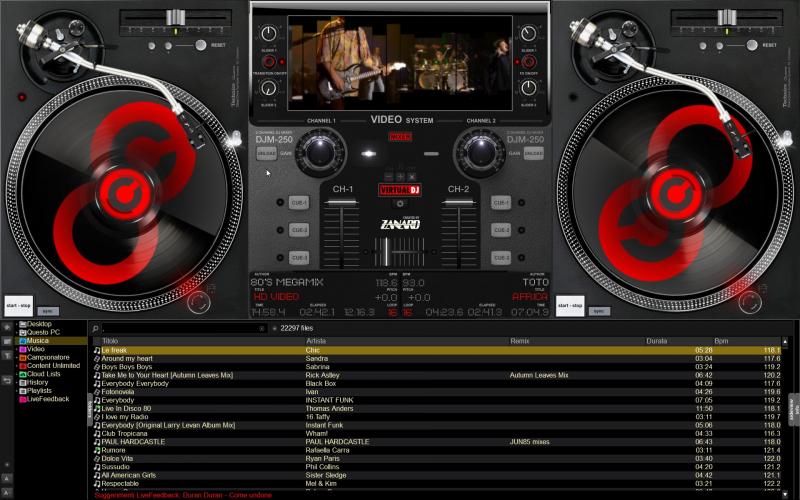Select the LiveFeedback folder icon

(x=25, y=399)
